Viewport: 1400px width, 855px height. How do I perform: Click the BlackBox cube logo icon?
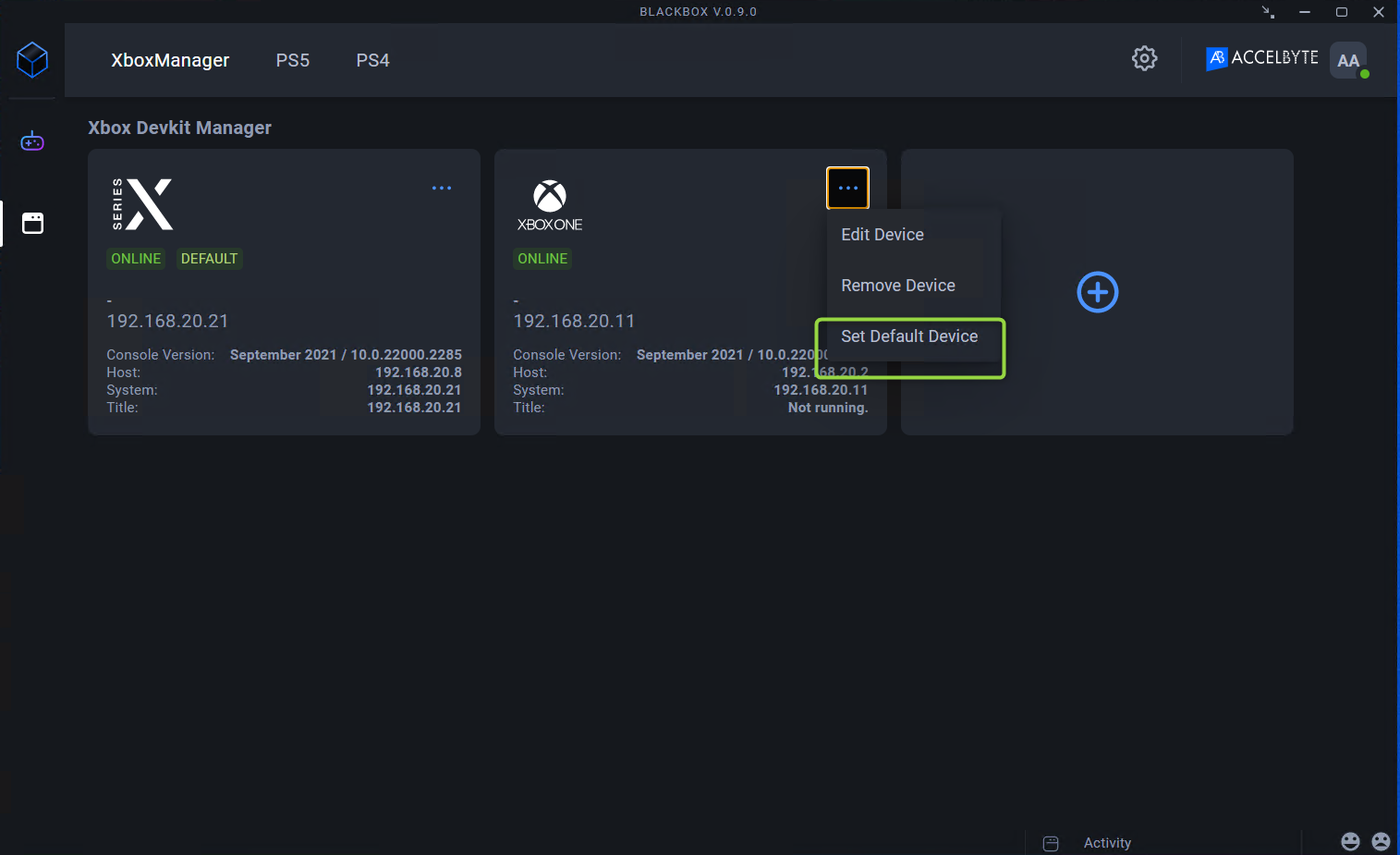point(32,60)
